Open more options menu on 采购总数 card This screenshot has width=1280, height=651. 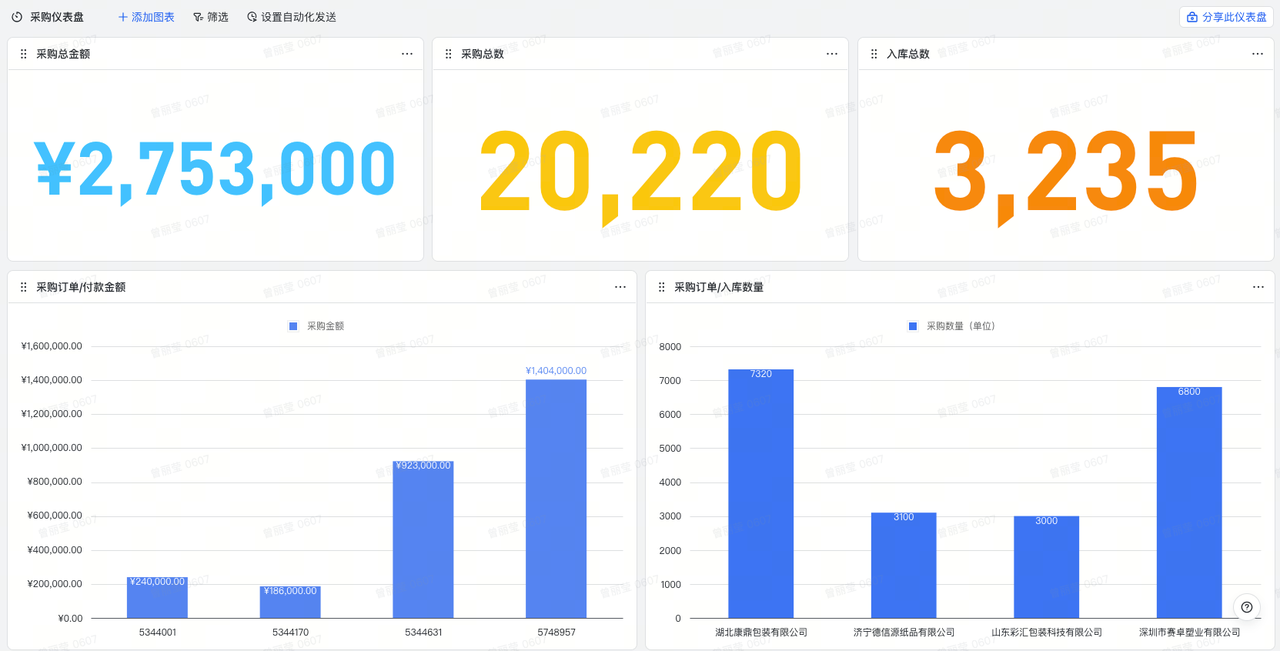(832, 54)
